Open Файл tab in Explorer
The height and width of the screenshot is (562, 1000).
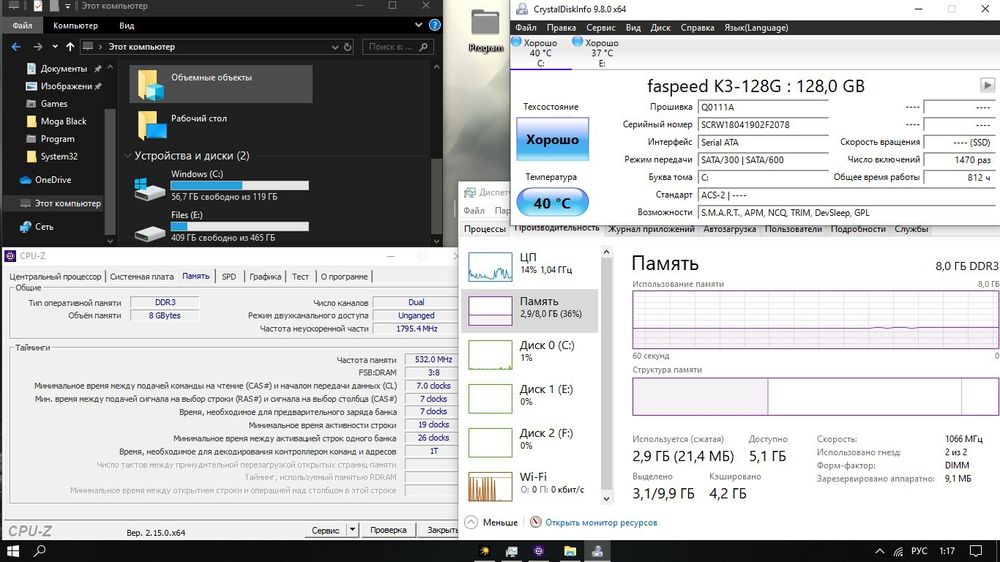click(x=22, y=26)
